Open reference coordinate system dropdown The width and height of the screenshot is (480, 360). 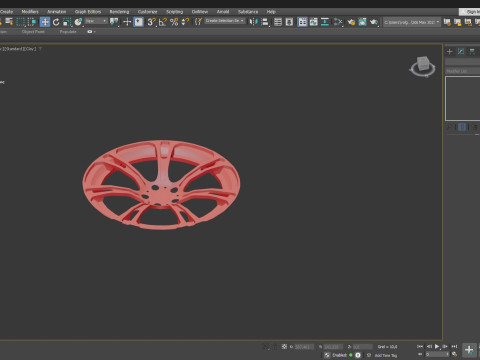[x=96, y=21]
